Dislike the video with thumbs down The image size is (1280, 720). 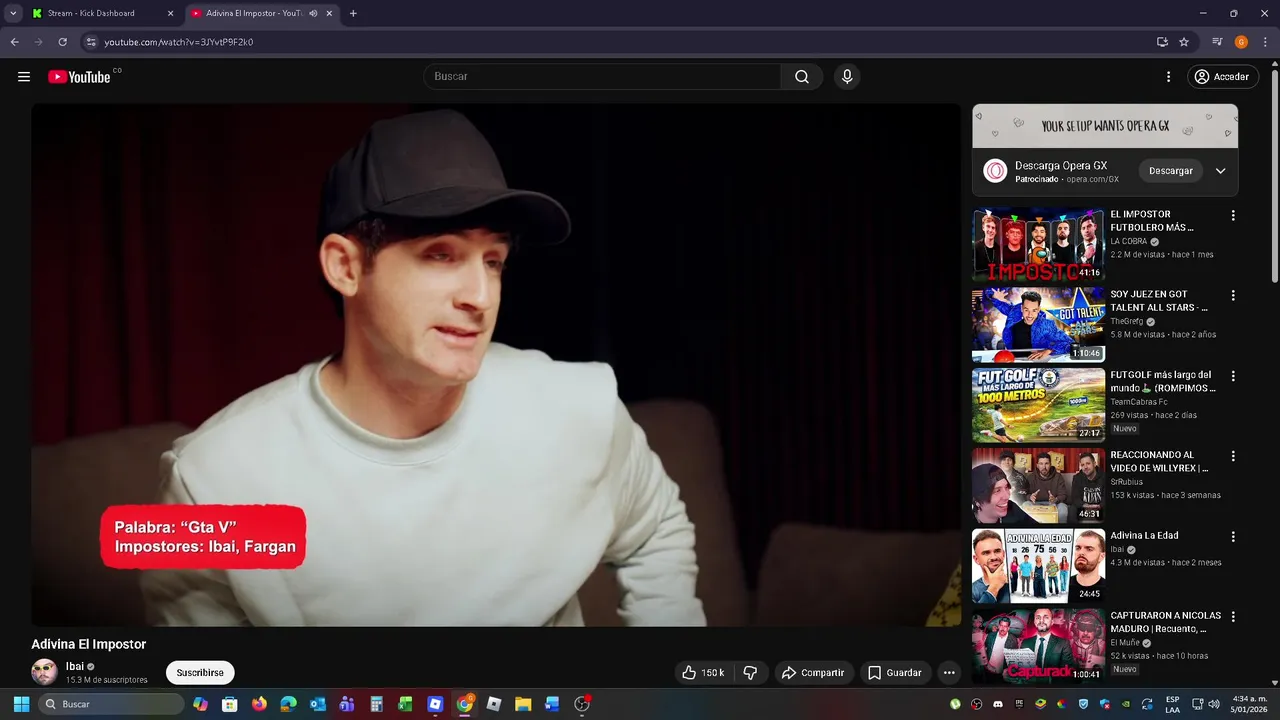coord(750,673)
